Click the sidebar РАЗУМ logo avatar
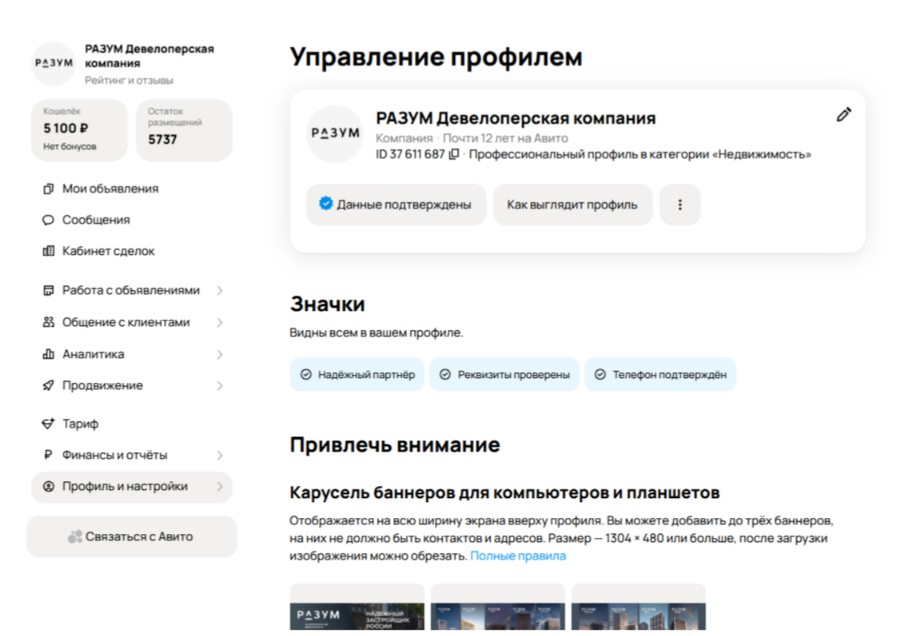The height and width of the screenshot is (636, 916). [x=53, y=63]
